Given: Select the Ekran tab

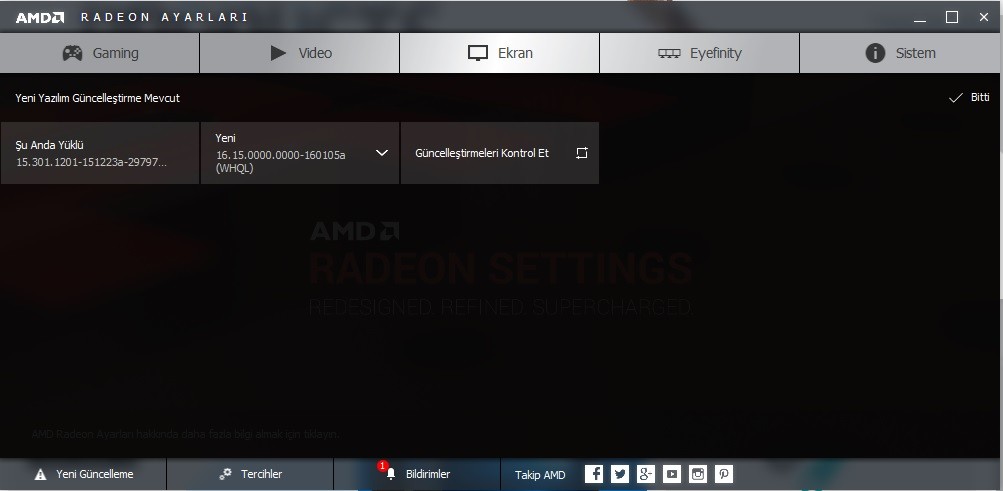Looking at the screenshot, I should (x=500, y=53).
